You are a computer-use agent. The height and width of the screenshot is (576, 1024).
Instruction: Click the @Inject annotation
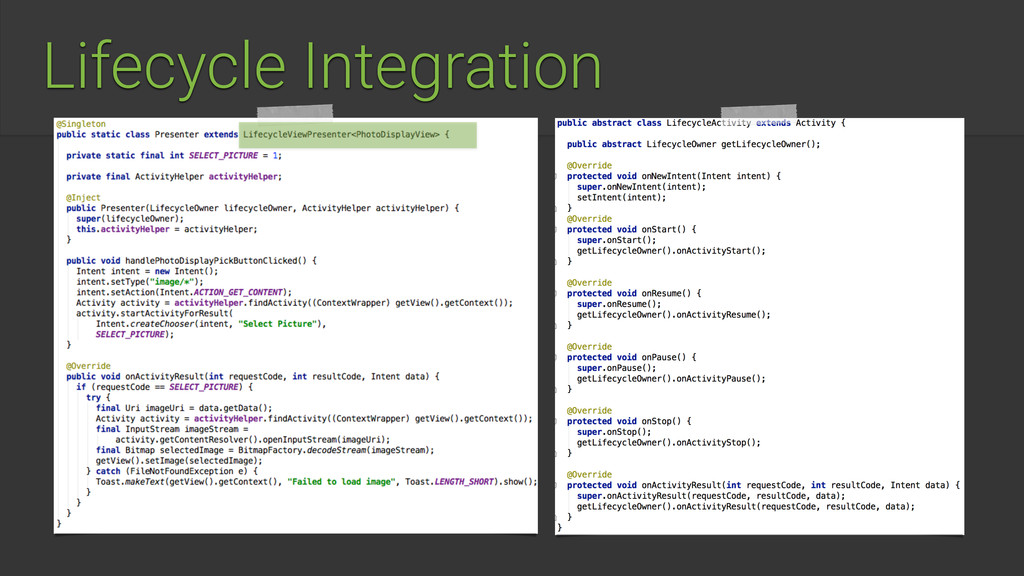[84, 197]
